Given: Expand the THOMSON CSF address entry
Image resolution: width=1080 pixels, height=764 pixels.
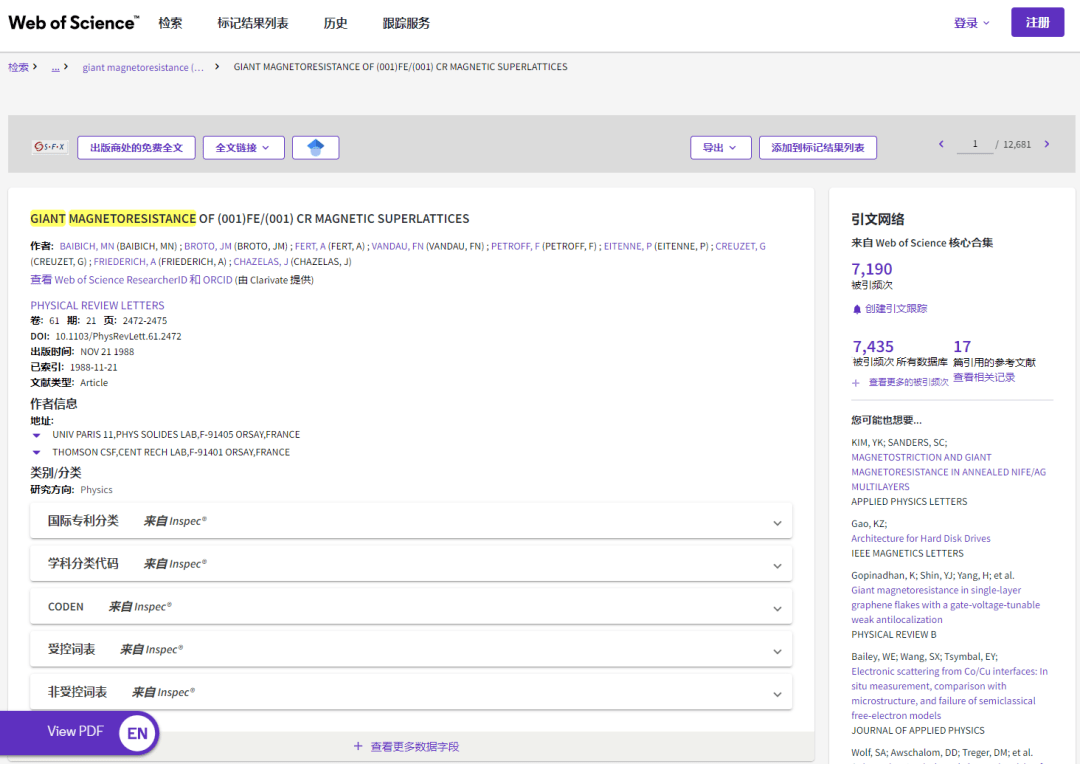Looking at the screenshot, I should coord(37,453).
